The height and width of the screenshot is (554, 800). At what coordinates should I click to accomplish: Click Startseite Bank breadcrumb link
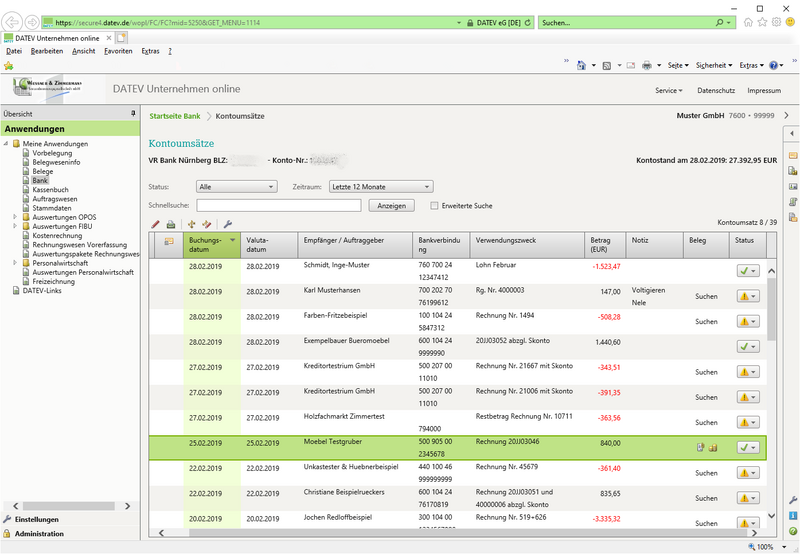(x=174, y=116)
